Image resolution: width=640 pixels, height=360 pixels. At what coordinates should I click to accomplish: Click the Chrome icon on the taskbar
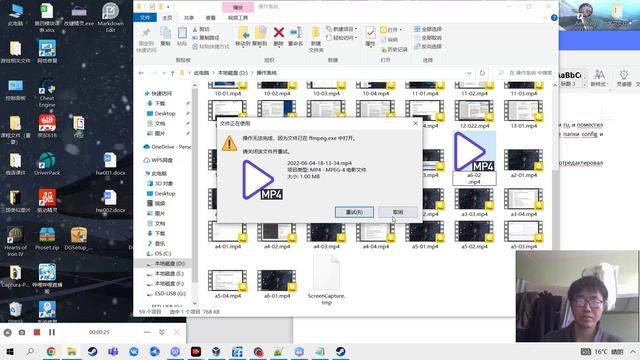click(x=51, y=351)
